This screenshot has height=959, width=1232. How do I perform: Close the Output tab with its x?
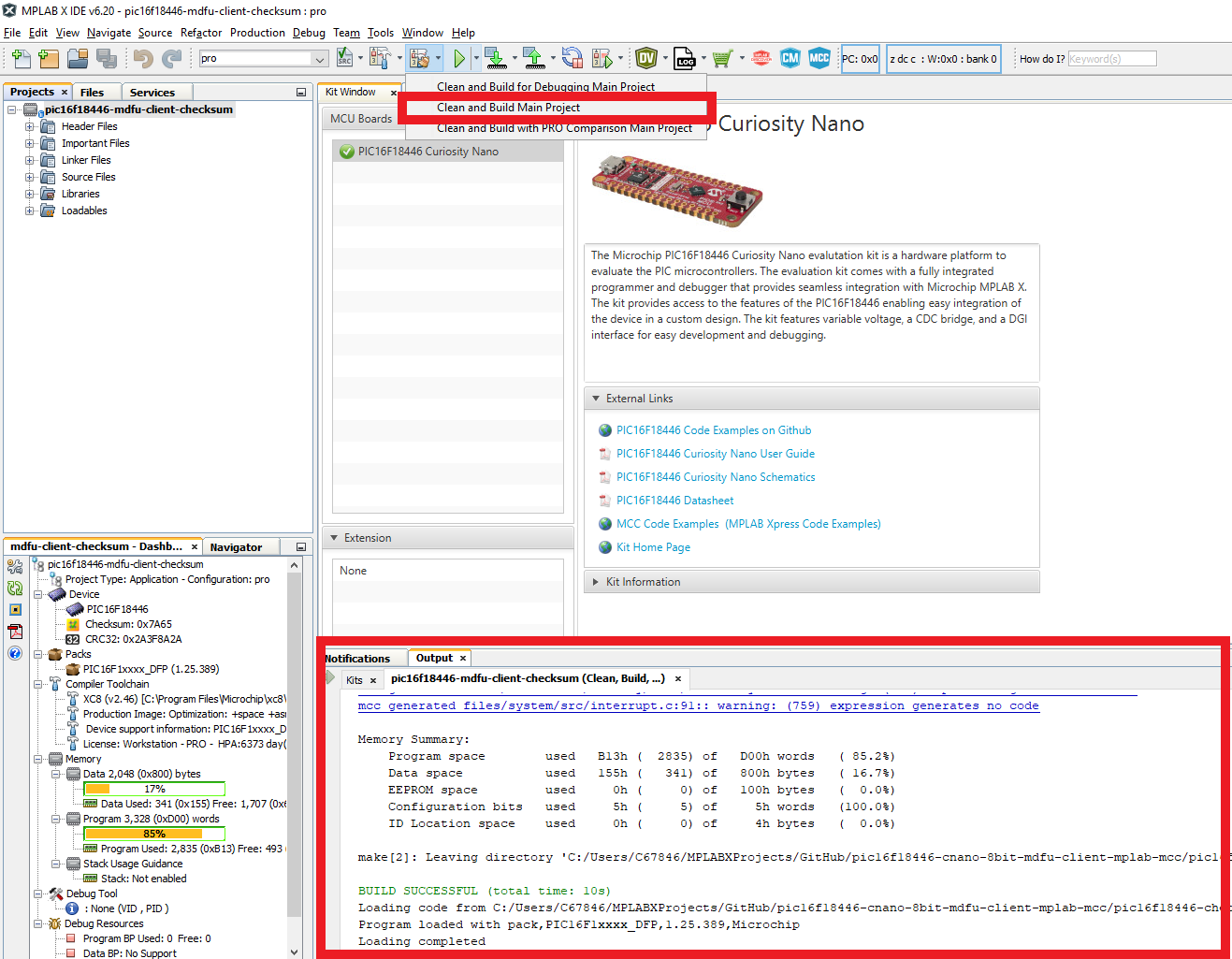pos(462,659)
